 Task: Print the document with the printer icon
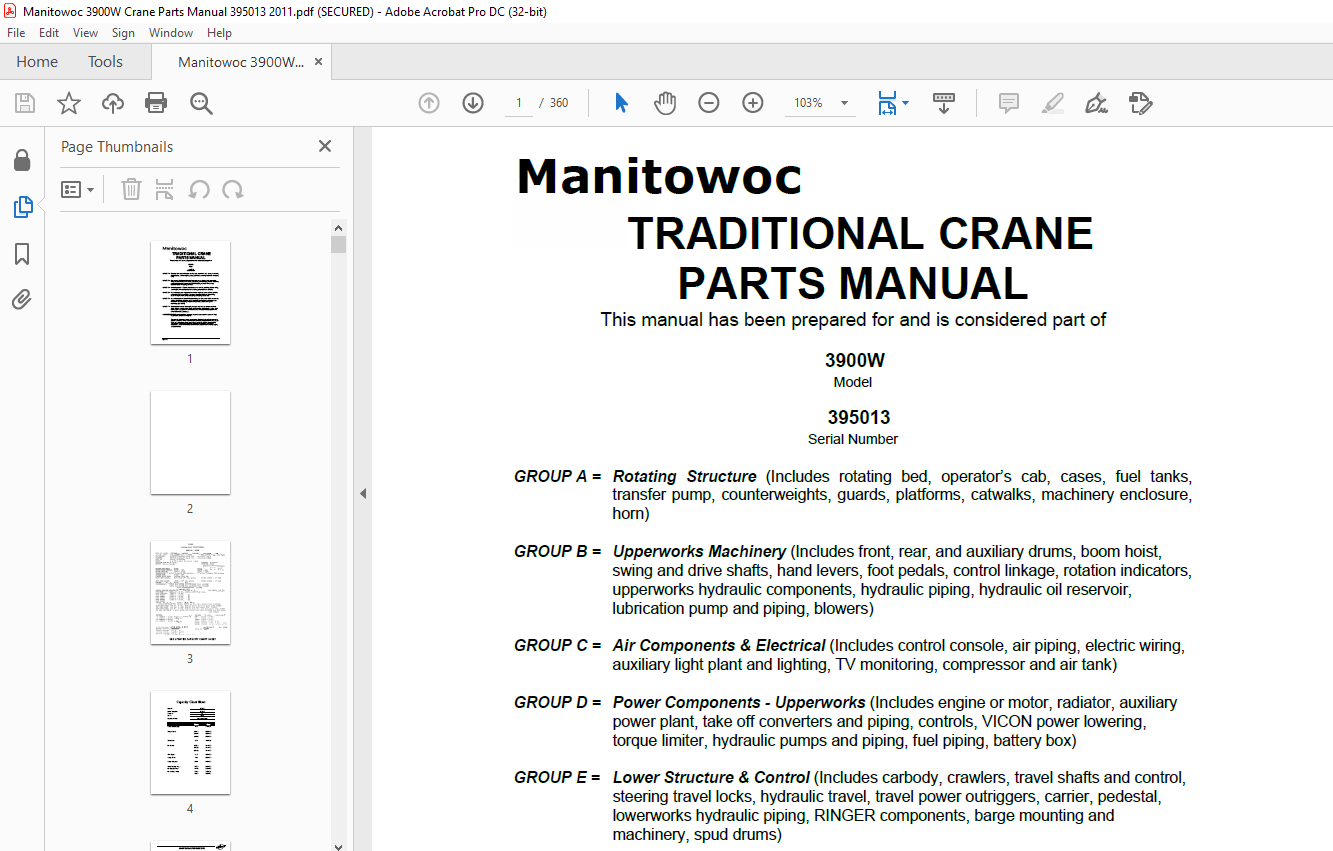pos(156,103)
